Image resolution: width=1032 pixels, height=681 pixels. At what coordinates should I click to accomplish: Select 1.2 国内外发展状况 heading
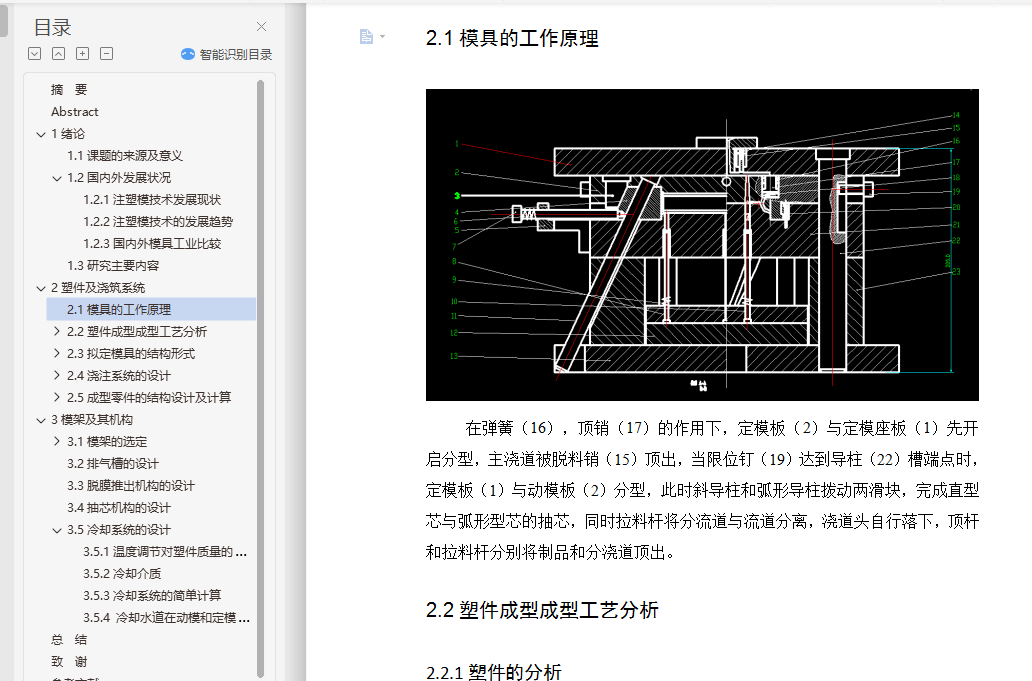click(118, 178)
